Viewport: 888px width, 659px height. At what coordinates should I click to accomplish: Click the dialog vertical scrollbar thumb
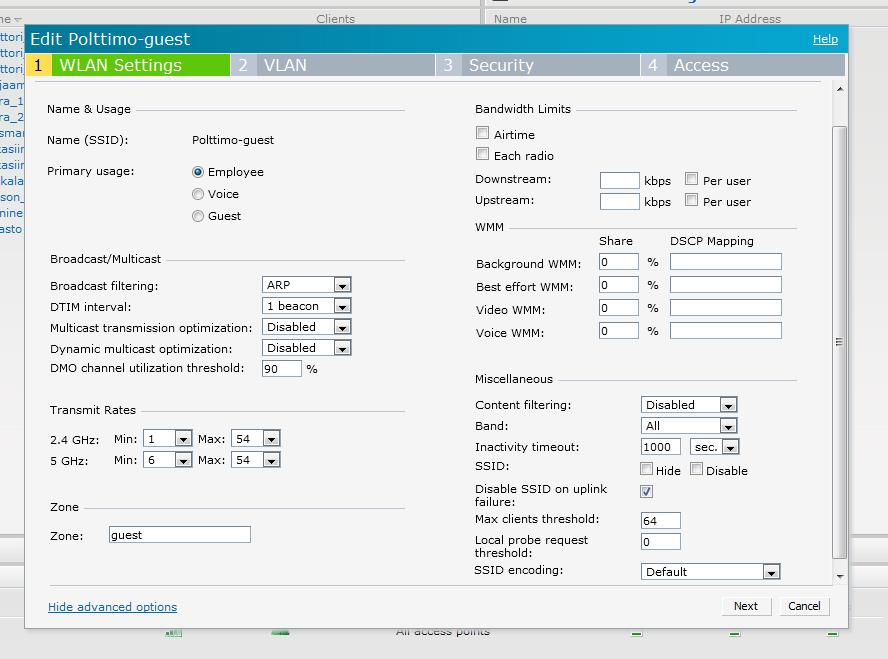839,342
